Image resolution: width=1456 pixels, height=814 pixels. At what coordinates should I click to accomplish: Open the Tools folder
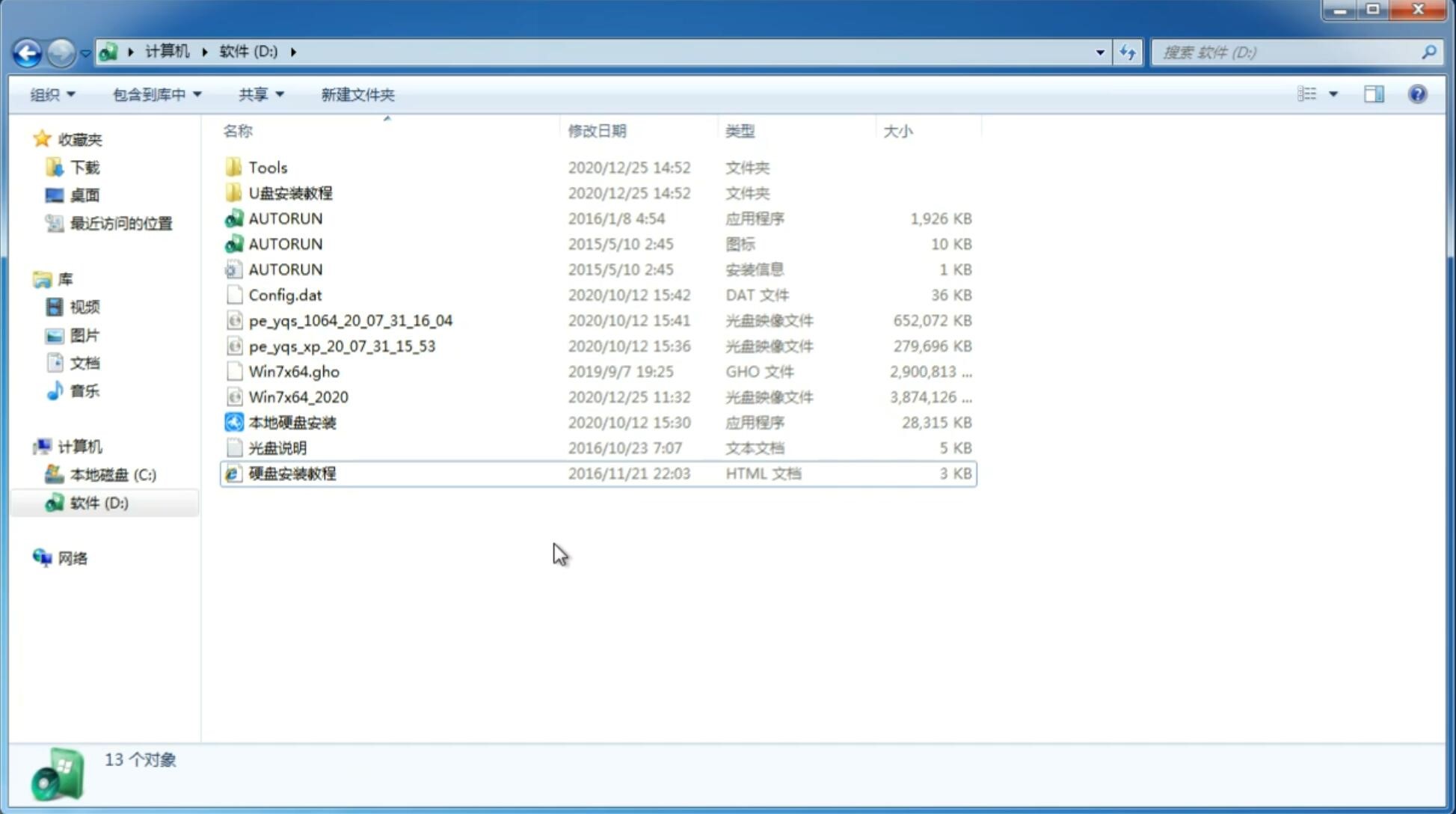point(268,167)
